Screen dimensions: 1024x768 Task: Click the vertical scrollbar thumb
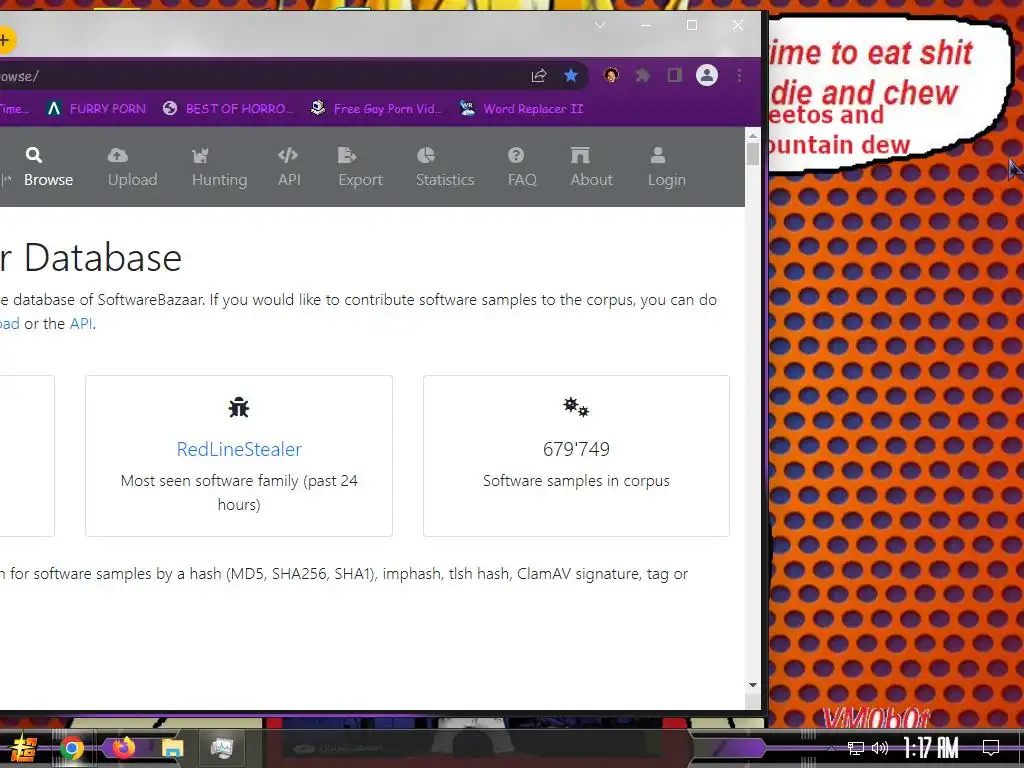pyautogui.click(x=752, y=154)
